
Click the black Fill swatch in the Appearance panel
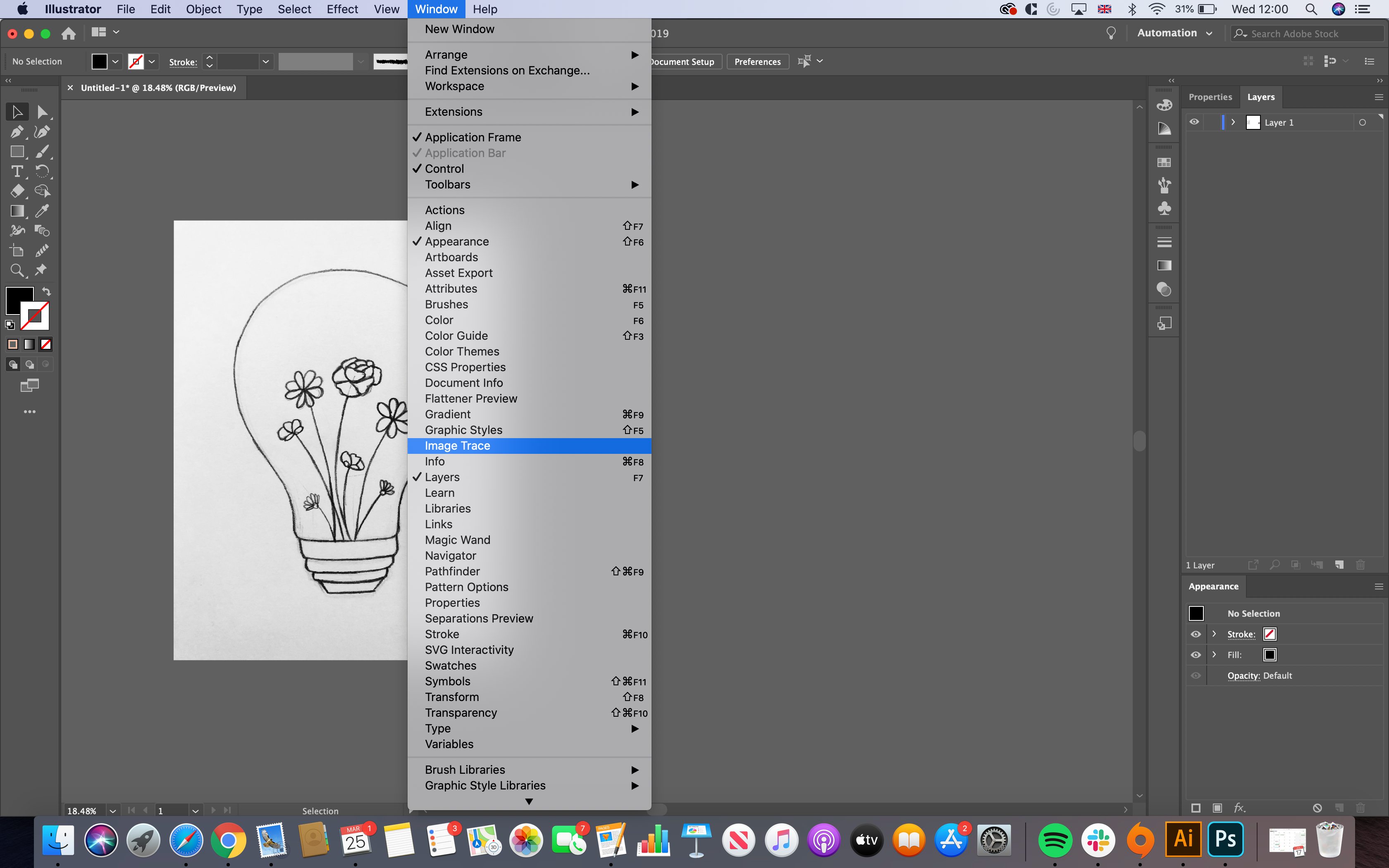[1270, 655]
